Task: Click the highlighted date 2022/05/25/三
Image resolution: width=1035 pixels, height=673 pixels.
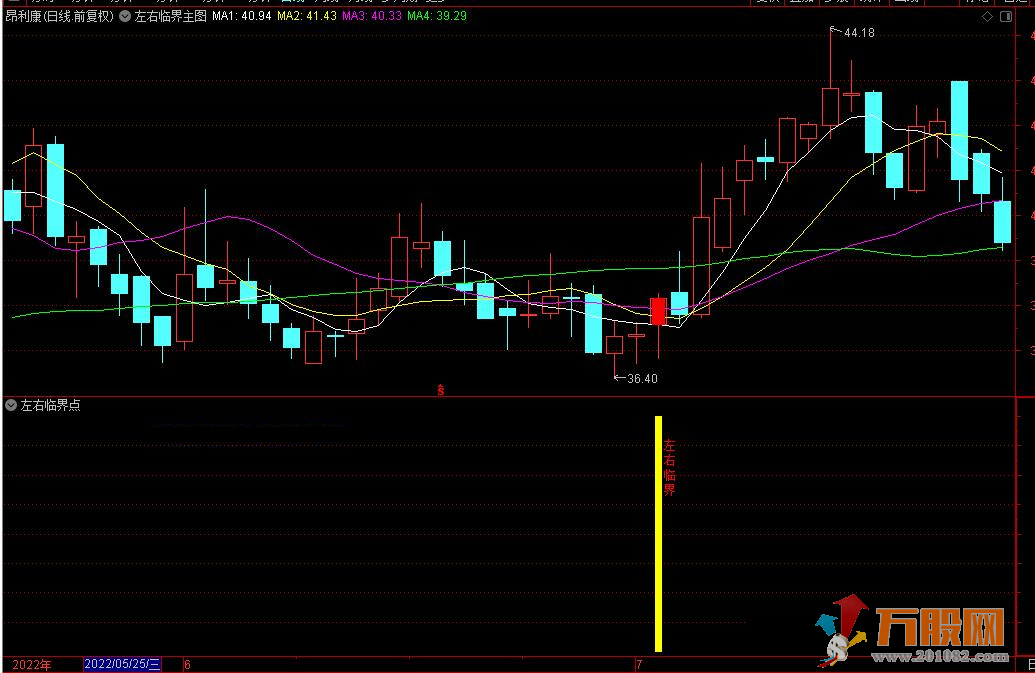Action: point(123,664)
